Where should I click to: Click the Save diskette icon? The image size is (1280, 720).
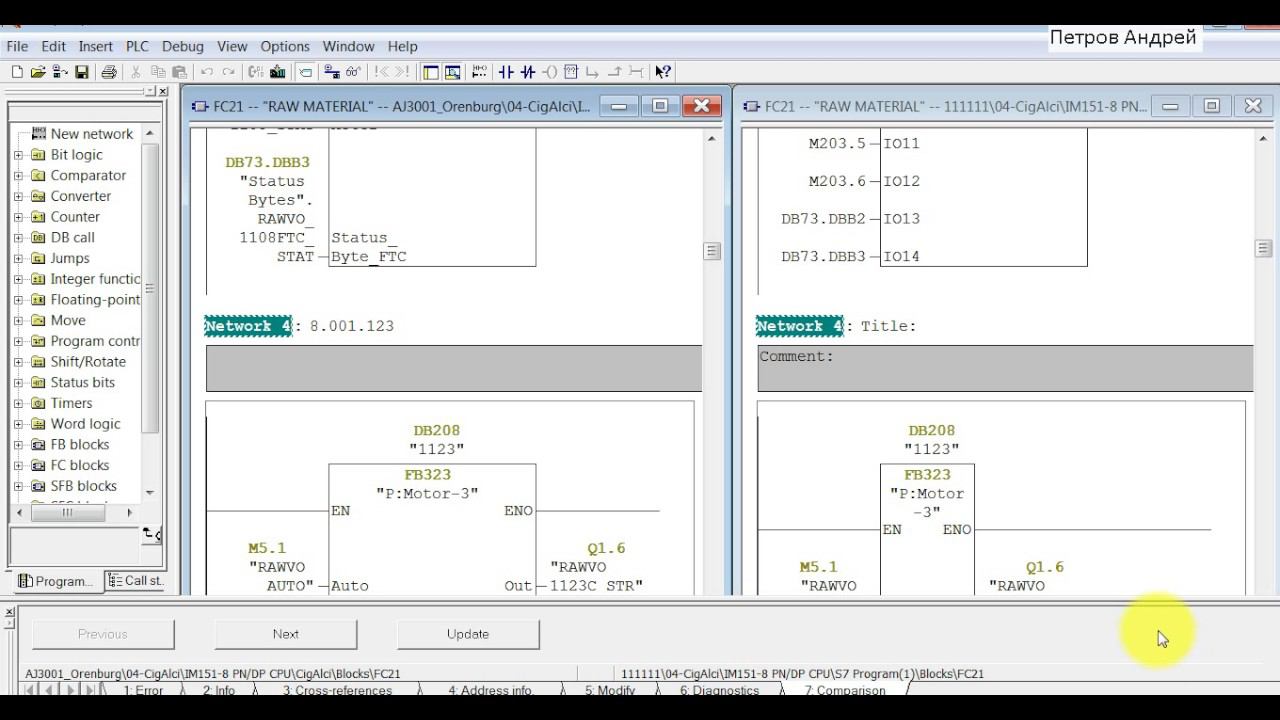click(81, 72)
